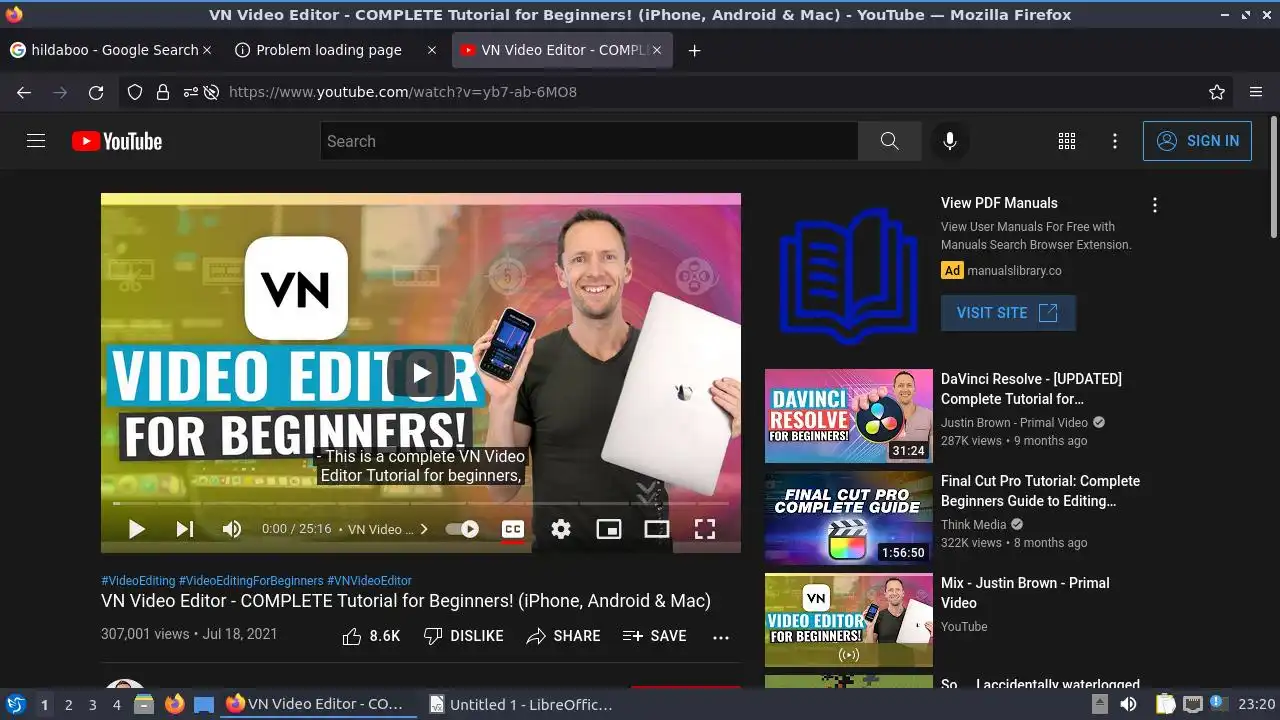This screenshot has height=720, width=1280.
Task: Open the #VideoEditingForBeginners hashtag link
Action: click(251, 581)
